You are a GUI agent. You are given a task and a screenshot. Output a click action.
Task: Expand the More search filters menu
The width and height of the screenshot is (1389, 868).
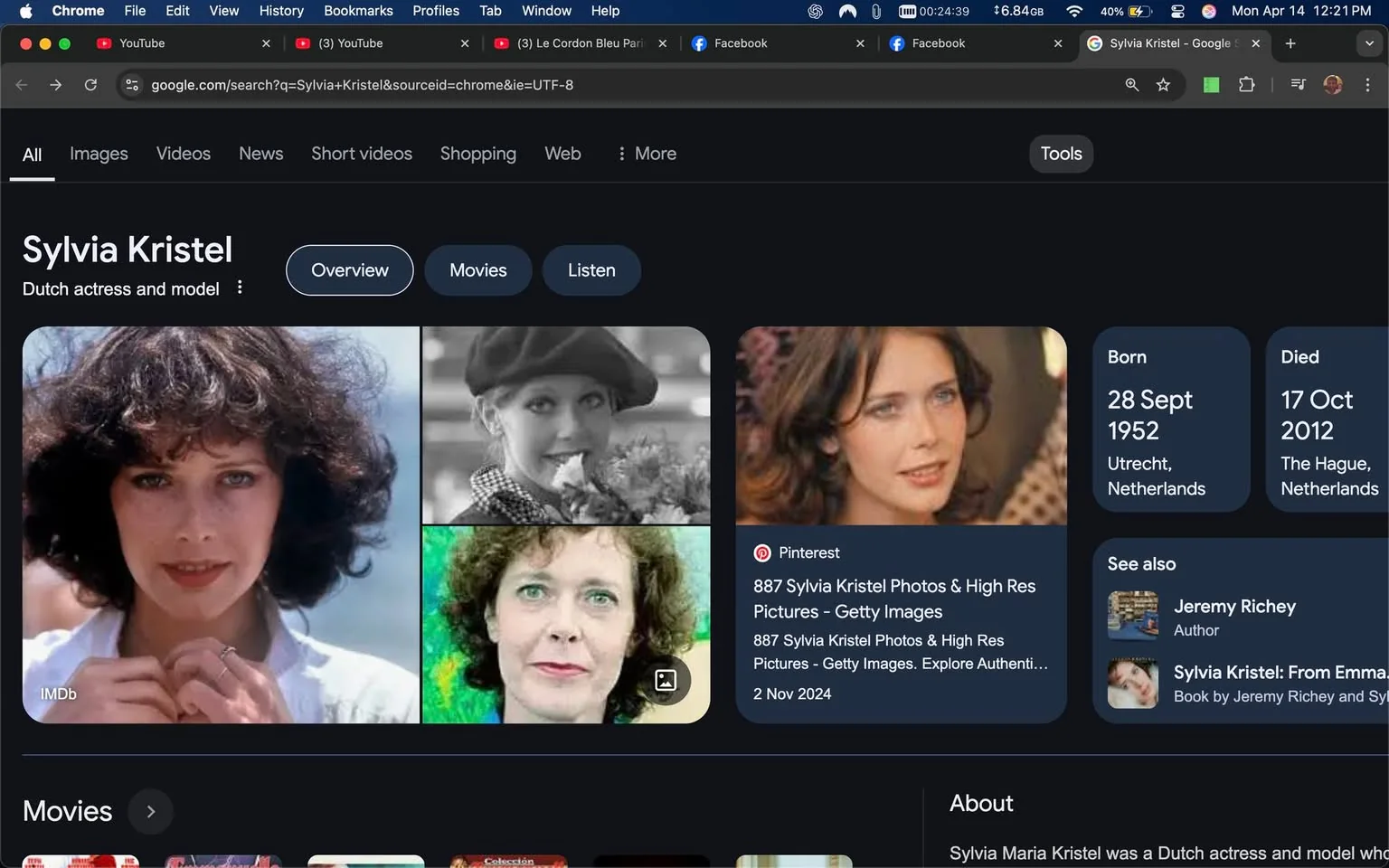[647, 154]
